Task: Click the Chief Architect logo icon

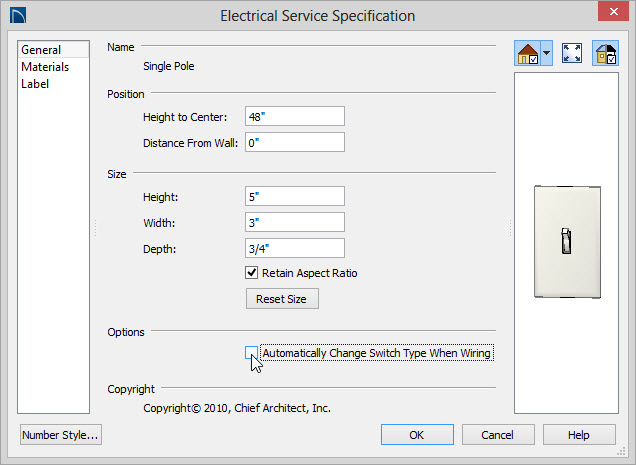Action: tap(18, 15)
